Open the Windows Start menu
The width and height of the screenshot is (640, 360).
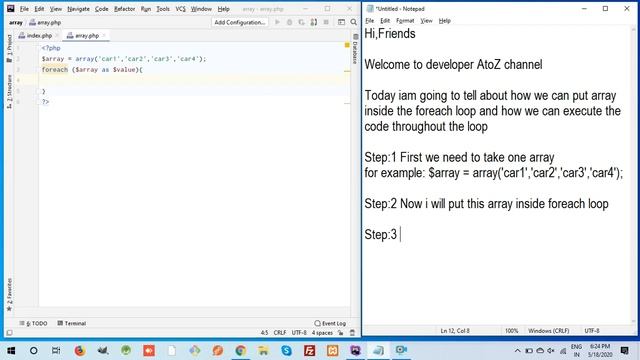[11, 350]
